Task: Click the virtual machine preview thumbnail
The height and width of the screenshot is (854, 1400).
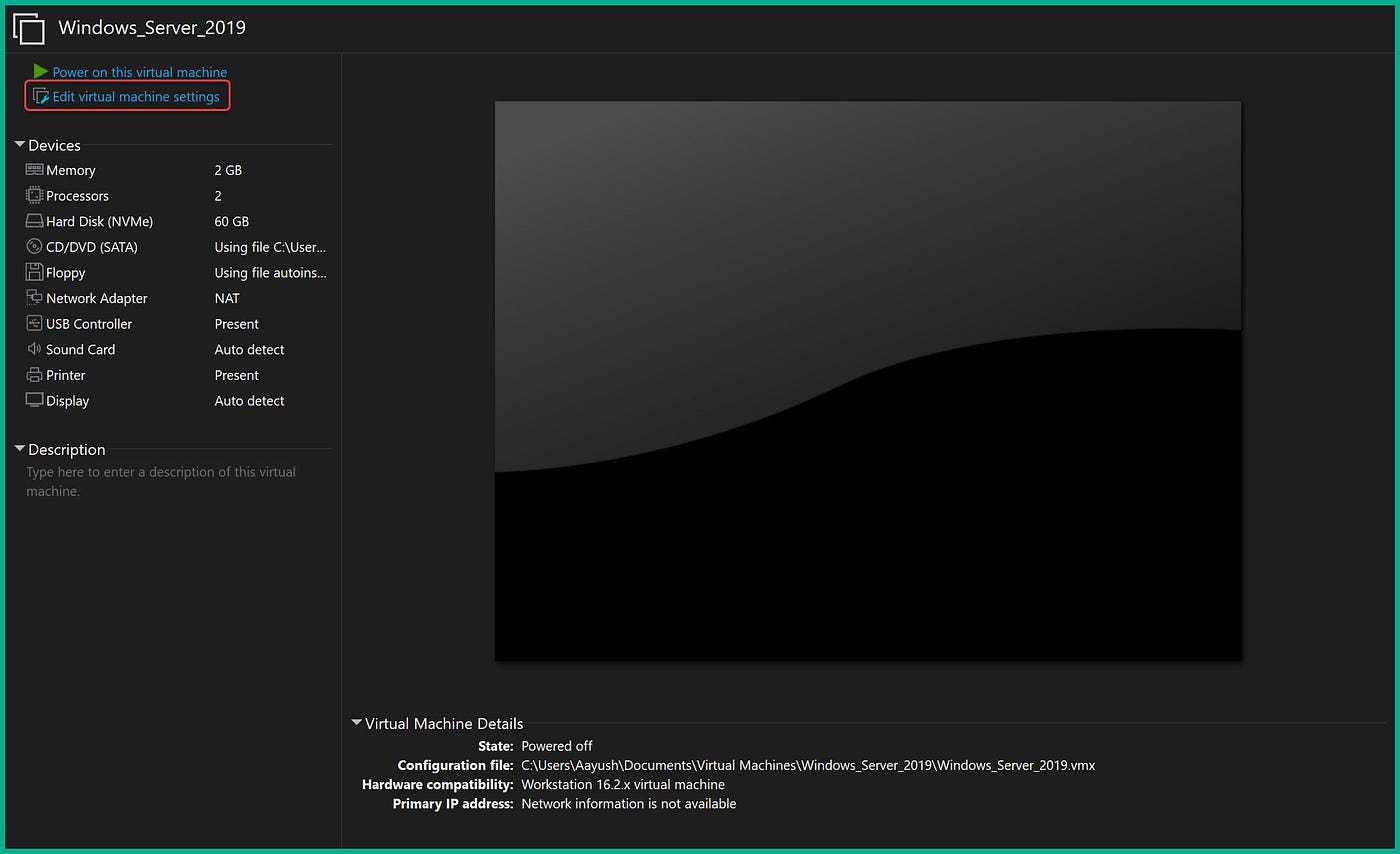Action: tap(868, 380)
